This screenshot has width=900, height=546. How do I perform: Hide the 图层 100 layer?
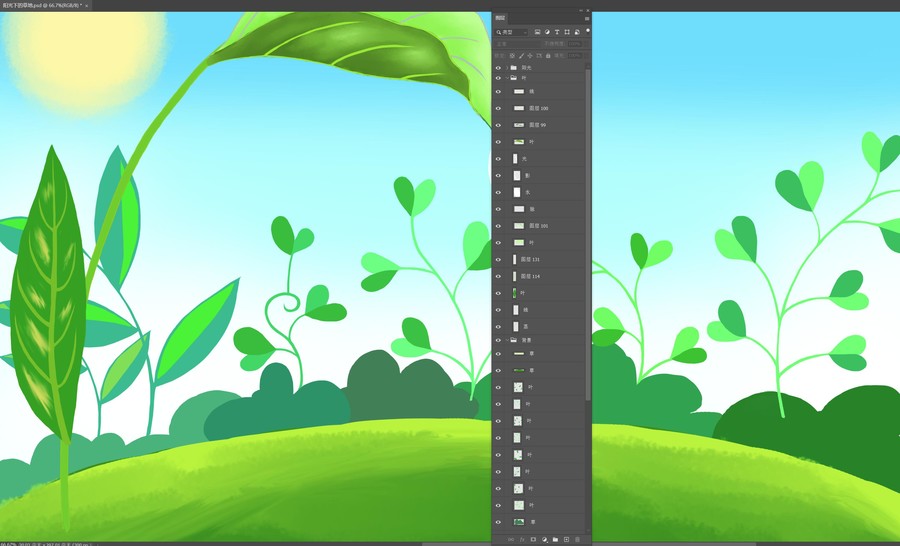[498, 108]
